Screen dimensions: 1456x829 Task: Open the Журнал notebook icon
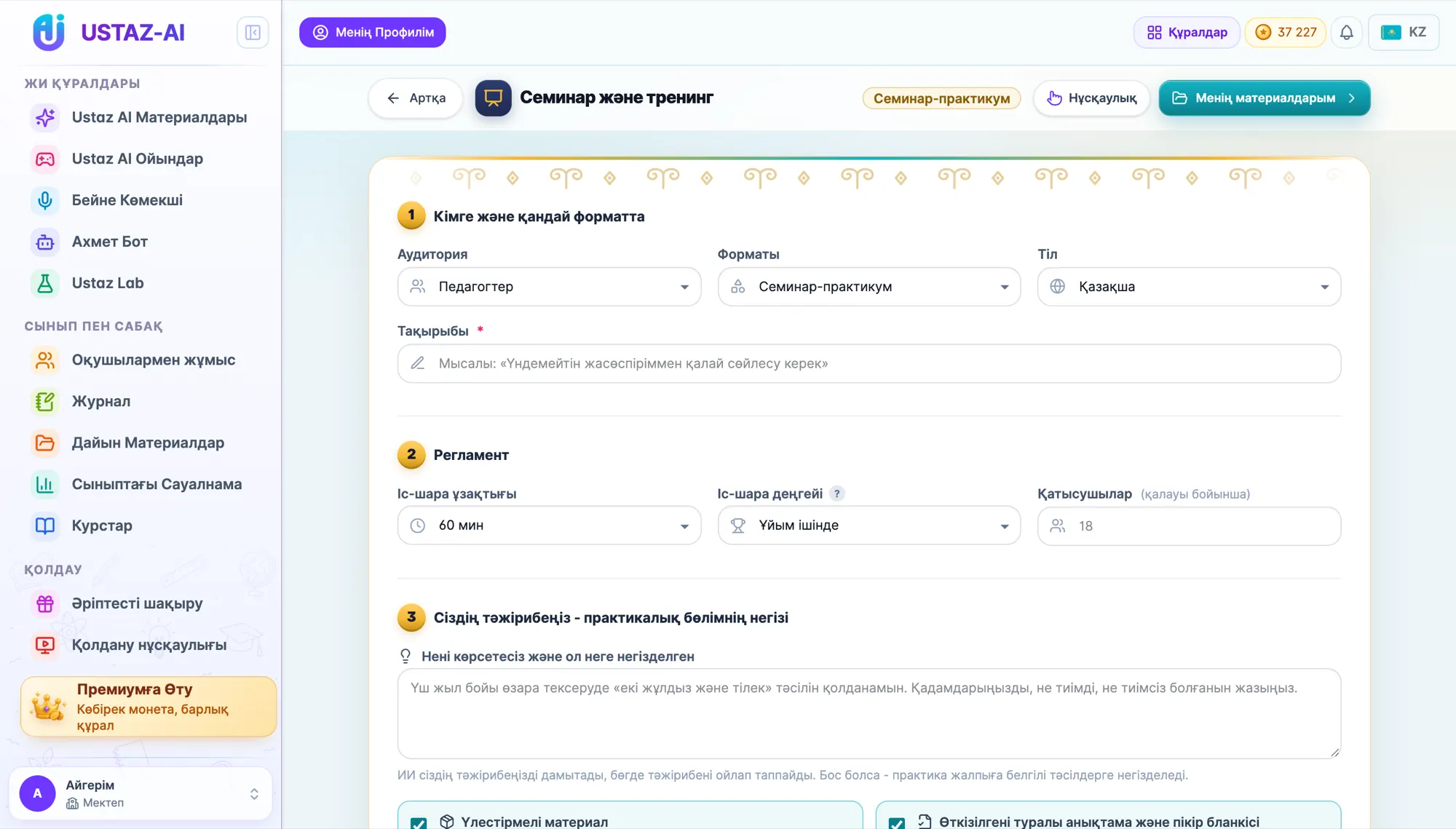click(x=45, y=402)
